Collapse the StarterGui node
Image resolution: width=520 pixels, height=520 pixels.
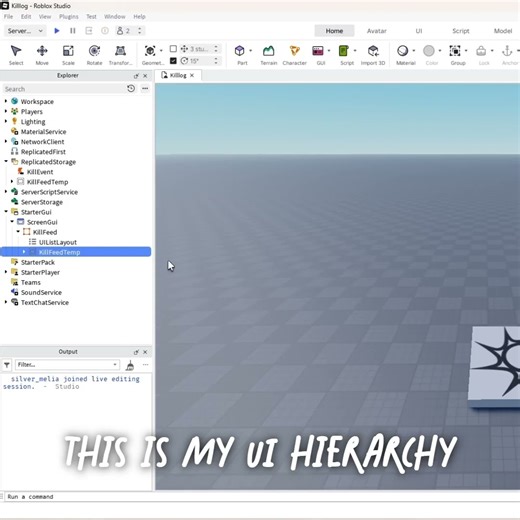click(6, 212)
